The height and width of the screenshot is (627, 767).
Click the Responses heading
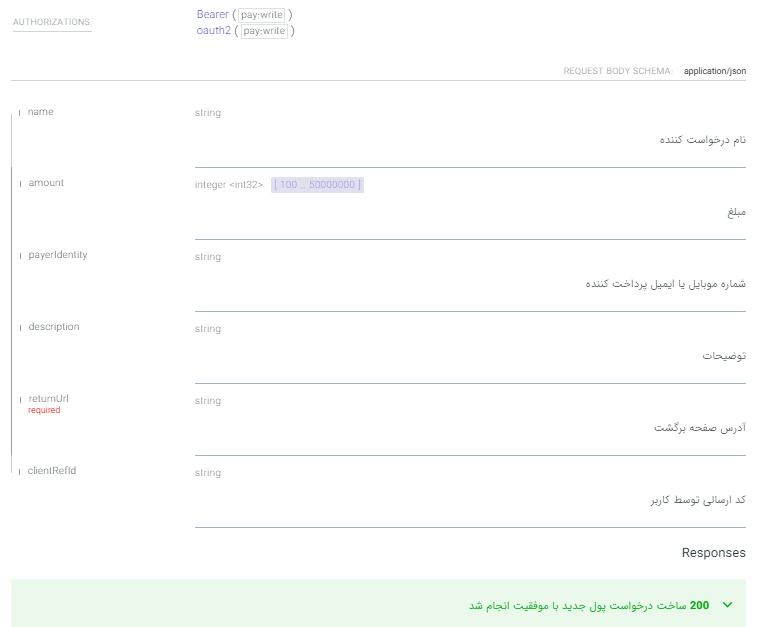pyautogui.click(x=713, y=553)
